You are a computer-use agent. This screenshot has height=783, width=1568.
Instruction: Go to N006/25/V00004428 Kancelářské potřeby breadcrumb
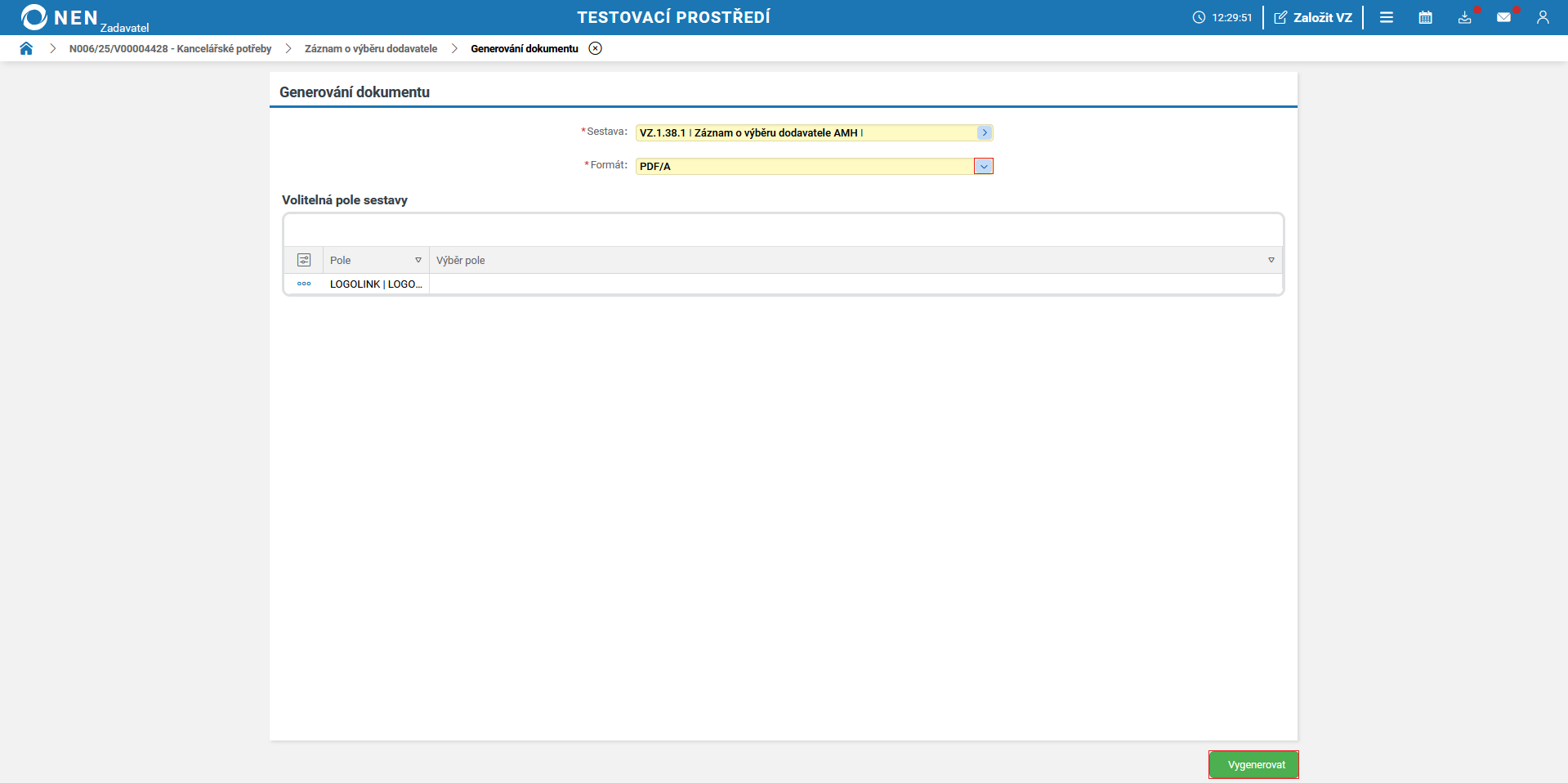pos(170,48)
